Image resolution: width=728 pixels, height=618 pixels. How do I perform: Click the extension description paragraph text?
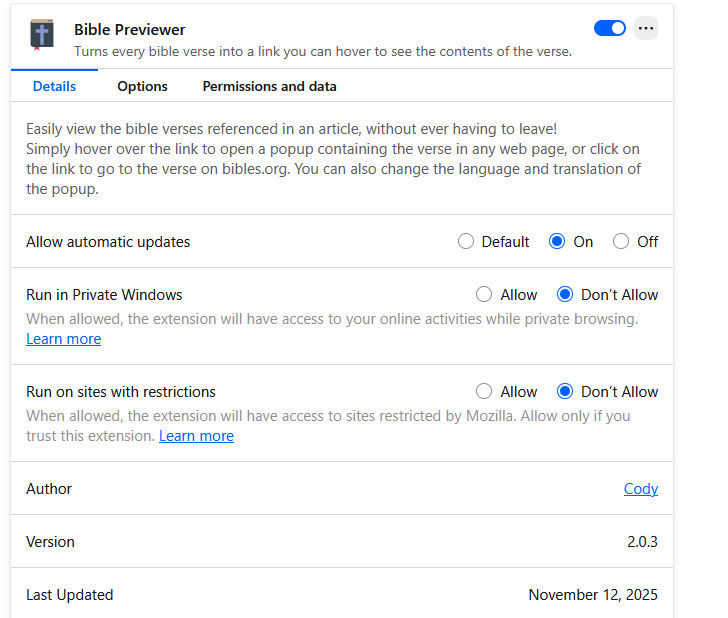(333, 158)
